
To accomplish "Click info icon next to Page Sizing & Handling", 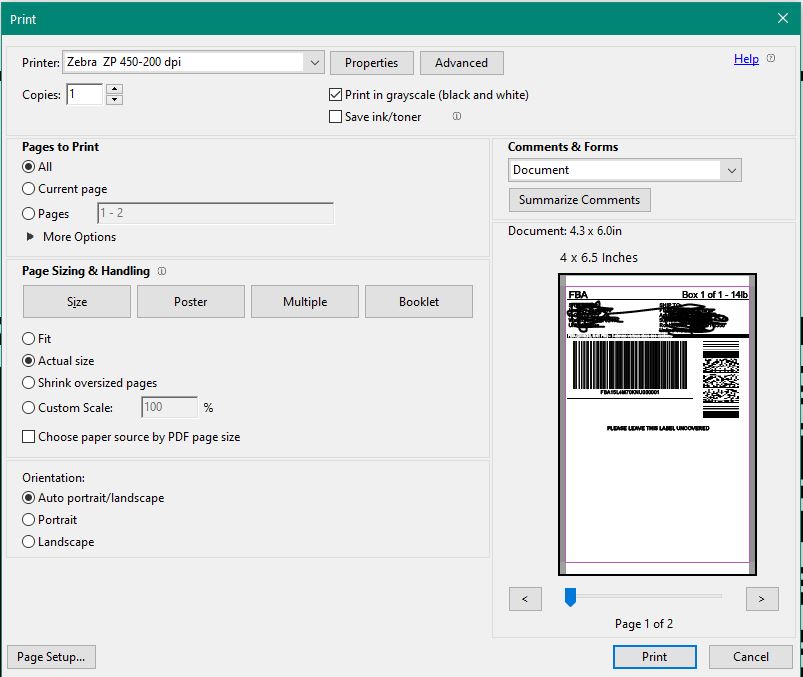I will tap(162, 271).
